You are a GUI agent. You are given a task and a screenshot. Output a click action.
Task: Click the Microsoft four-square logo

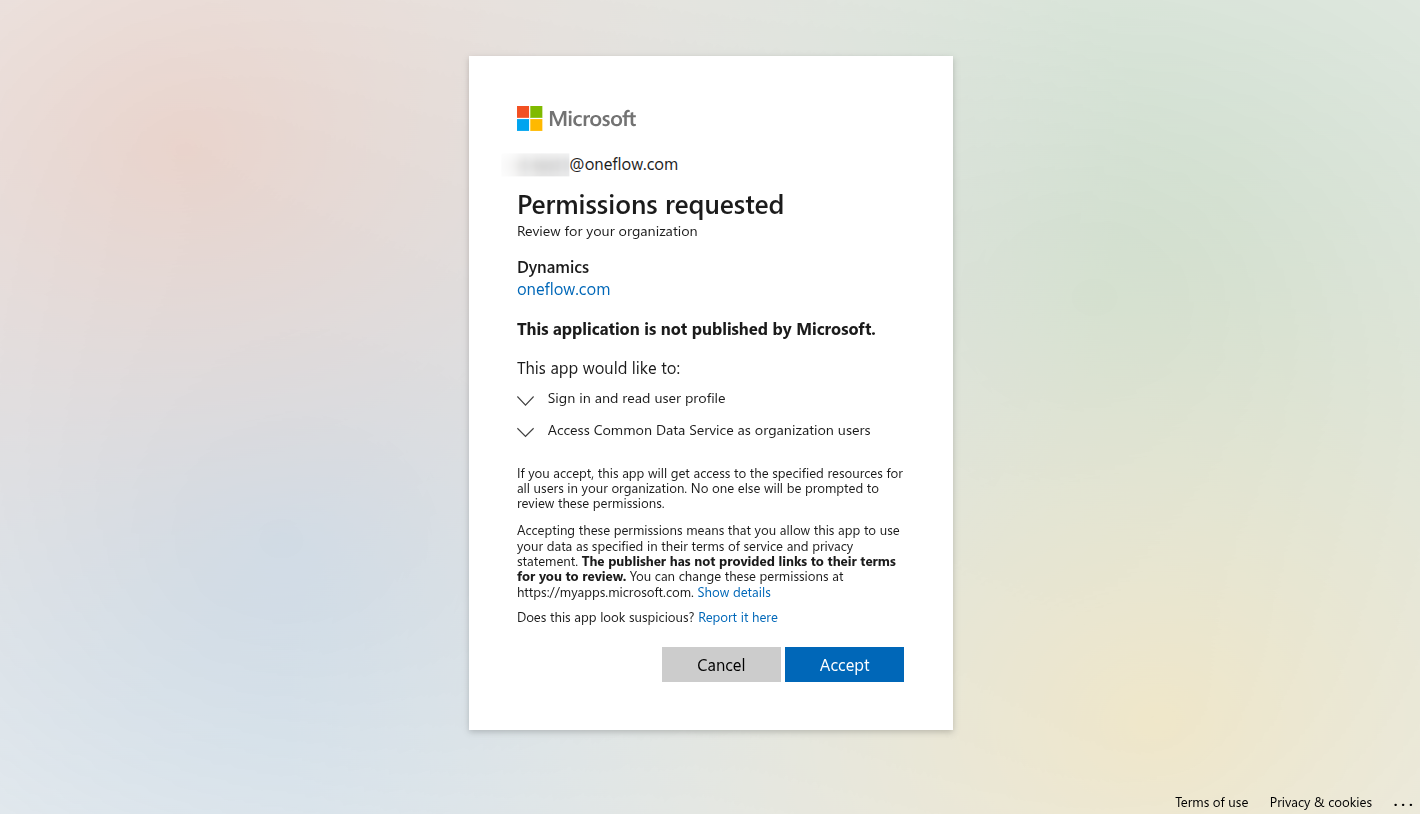(529, 118)
